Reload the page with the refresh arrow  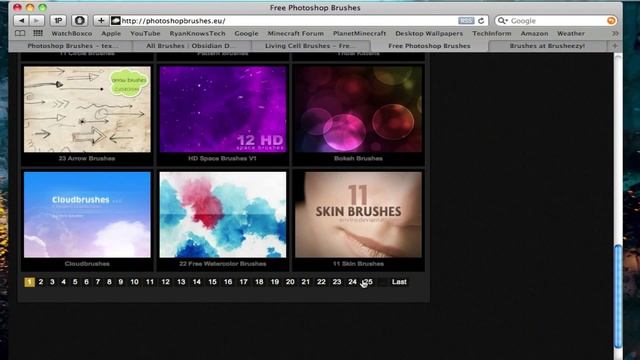(481, 21)
